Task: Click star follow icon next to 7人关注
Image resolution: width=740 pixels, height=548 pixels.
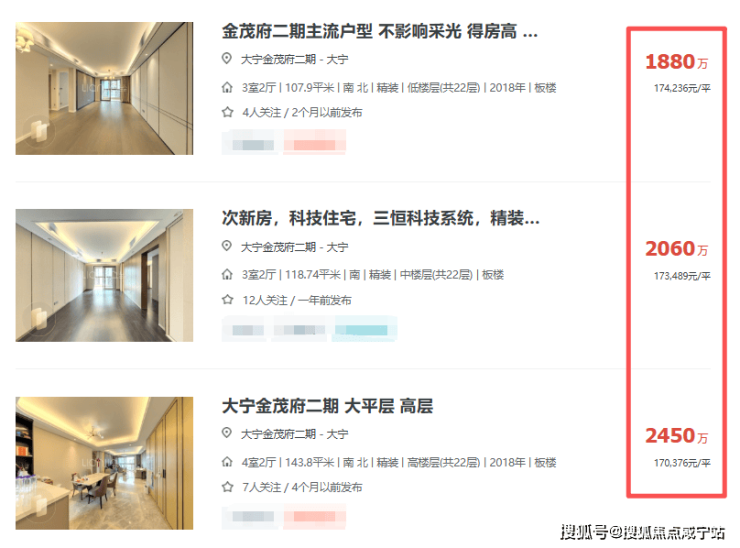Action: tap(227, 487)
